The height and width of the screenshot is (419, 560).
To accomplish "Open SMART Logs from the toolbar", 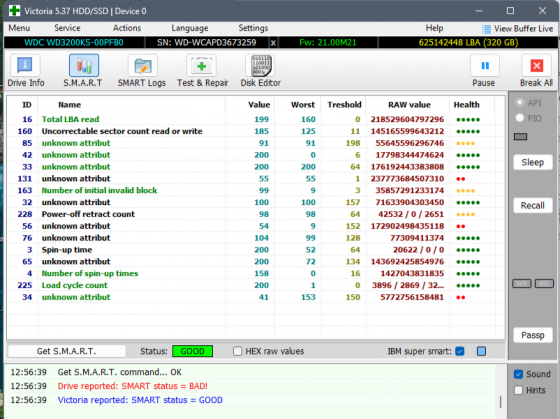I will click(142, 65).
